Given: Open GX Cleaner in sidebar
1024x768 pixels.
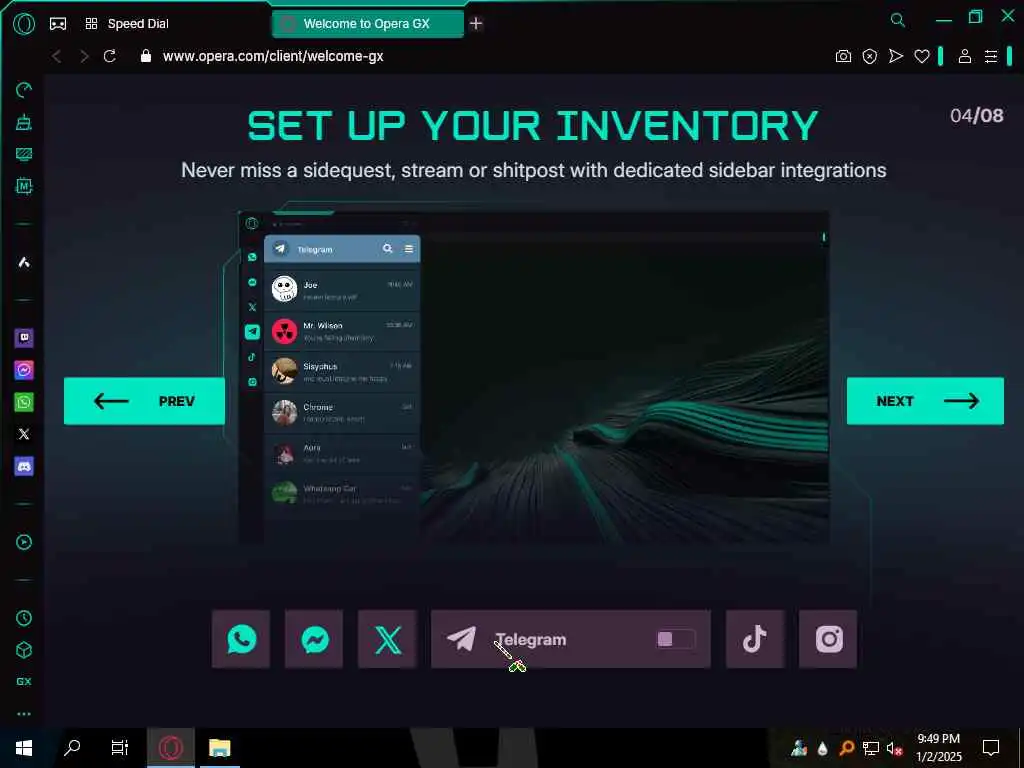Looking at the screenshot, I should [x=24, y=122].
